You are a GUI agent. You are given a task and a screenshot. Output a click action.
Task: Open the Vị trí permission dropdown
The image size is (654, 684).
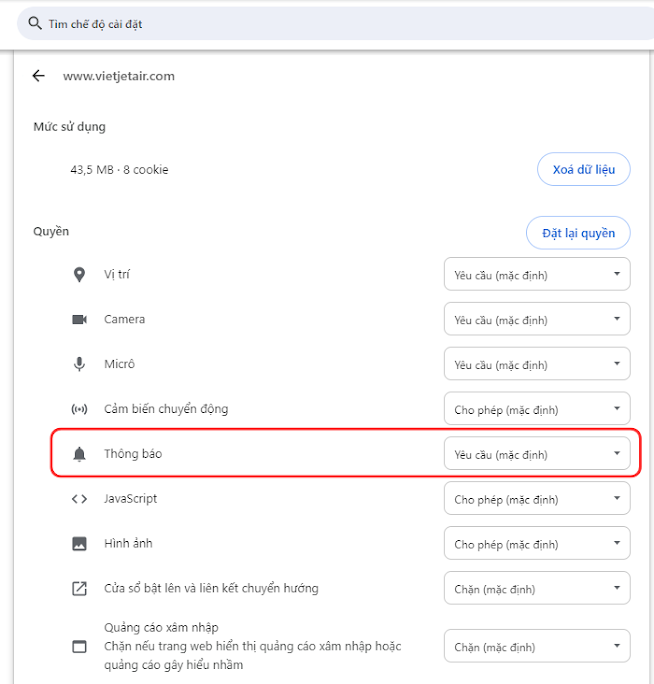(537, 274)
